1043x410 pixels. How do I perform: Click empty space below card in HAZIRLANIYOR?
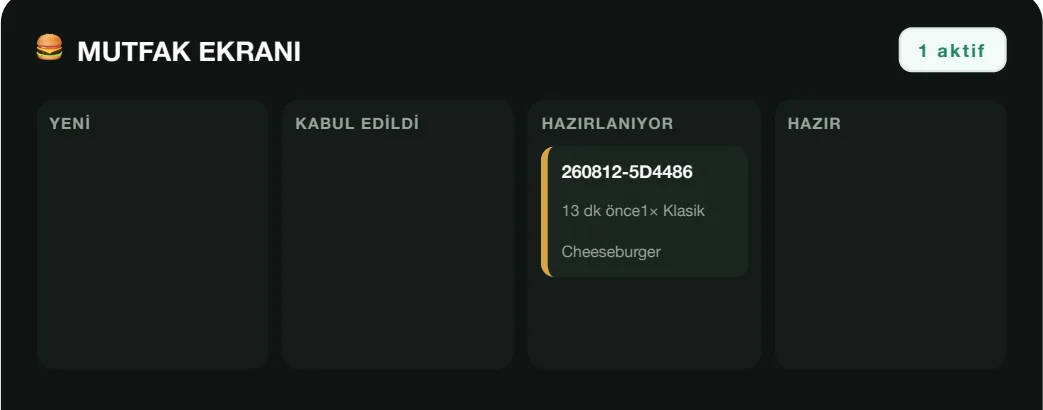pos(644,323)
